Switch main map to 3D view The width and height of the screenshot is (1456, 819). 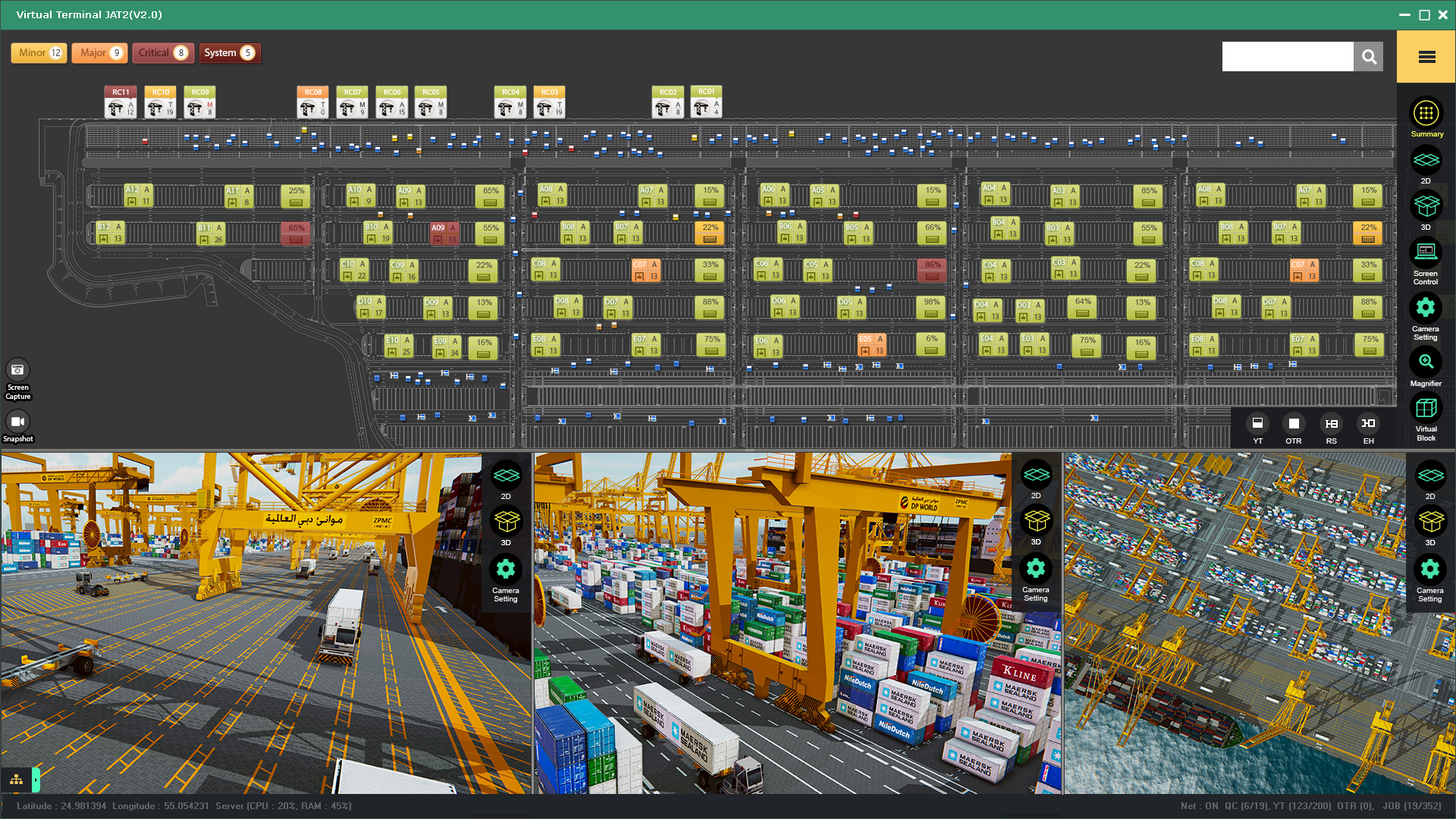(x=1426, y=207)
